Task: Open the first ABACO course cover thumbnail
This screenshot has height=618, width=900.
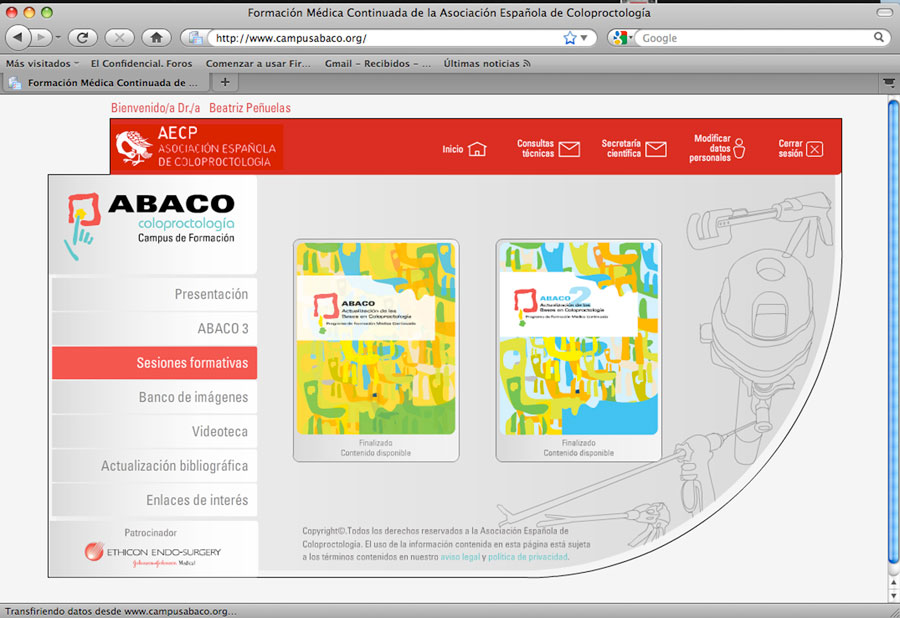Action: [x=376, y=338]
